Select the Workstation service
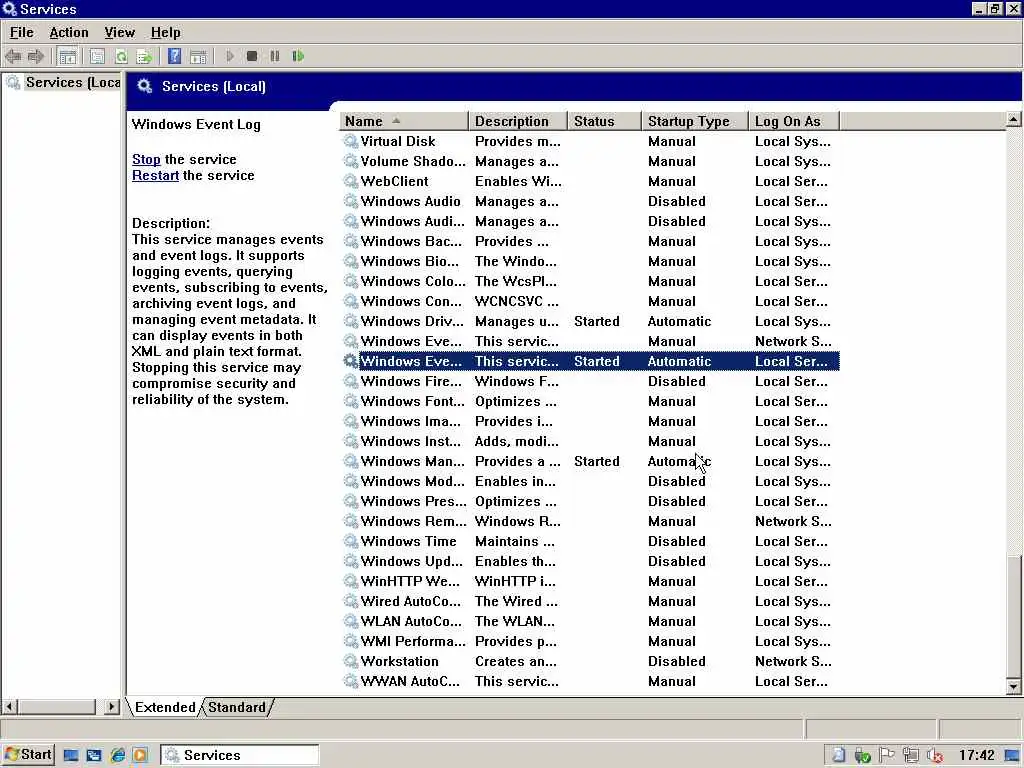 (x=590, y=662)
